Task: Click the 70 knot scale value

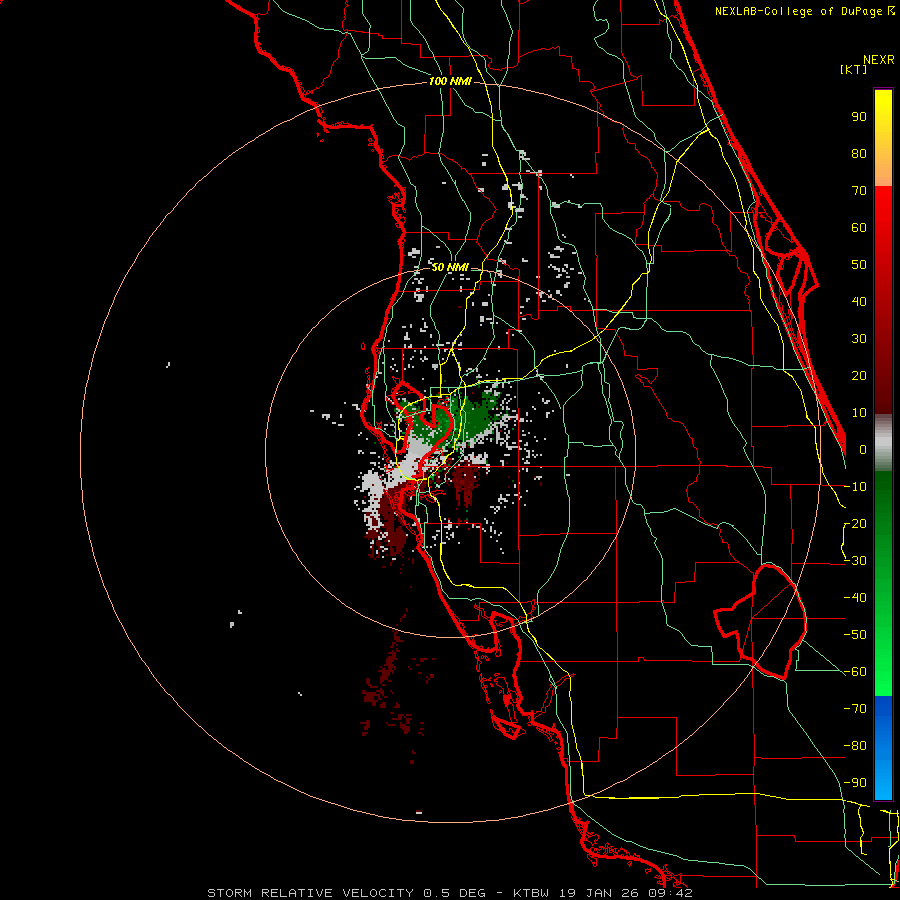Action: pos(859,191)
